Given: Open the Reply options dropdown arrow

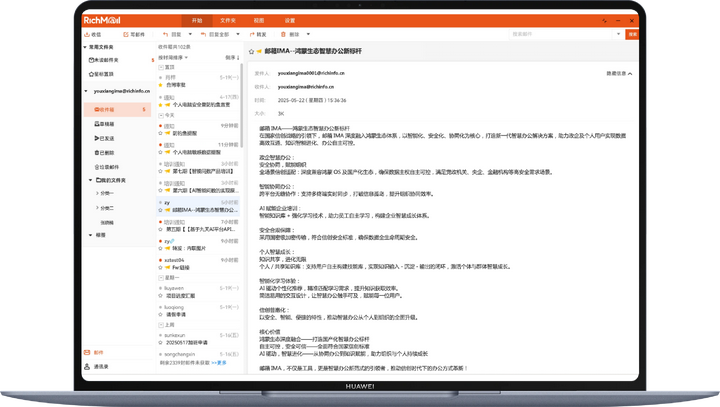Looking at the screenshot, I should pos(190,34).
